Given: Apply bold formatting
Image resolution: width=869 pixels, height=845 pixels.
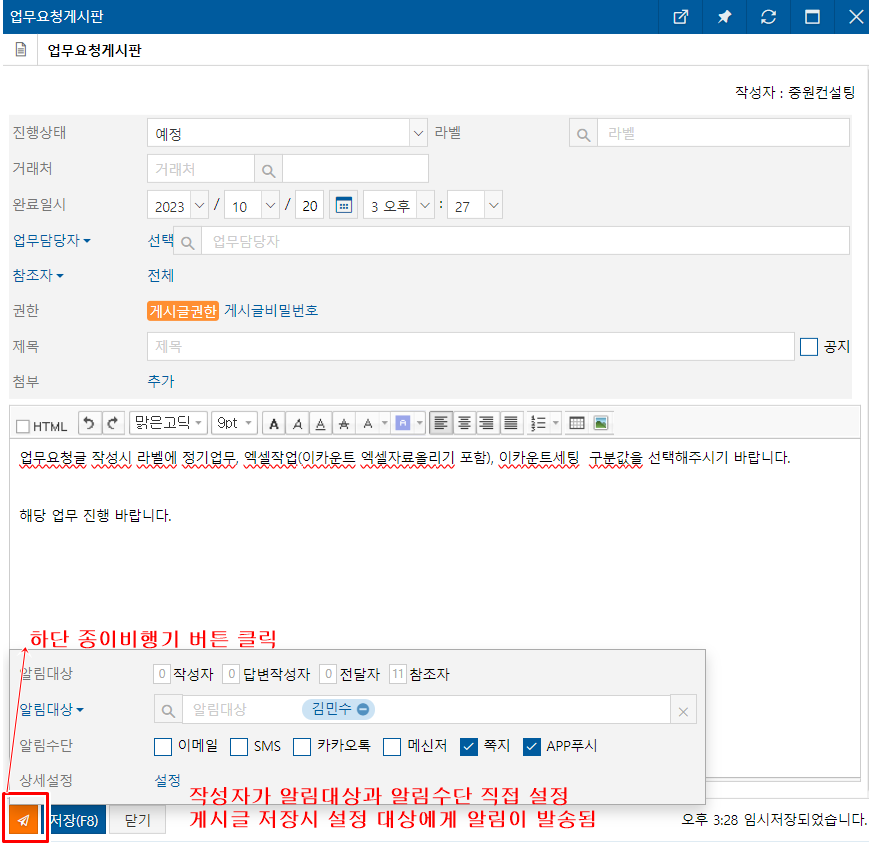Looking at the screenshot, I should pyautogui.click(x=274, y=424).
